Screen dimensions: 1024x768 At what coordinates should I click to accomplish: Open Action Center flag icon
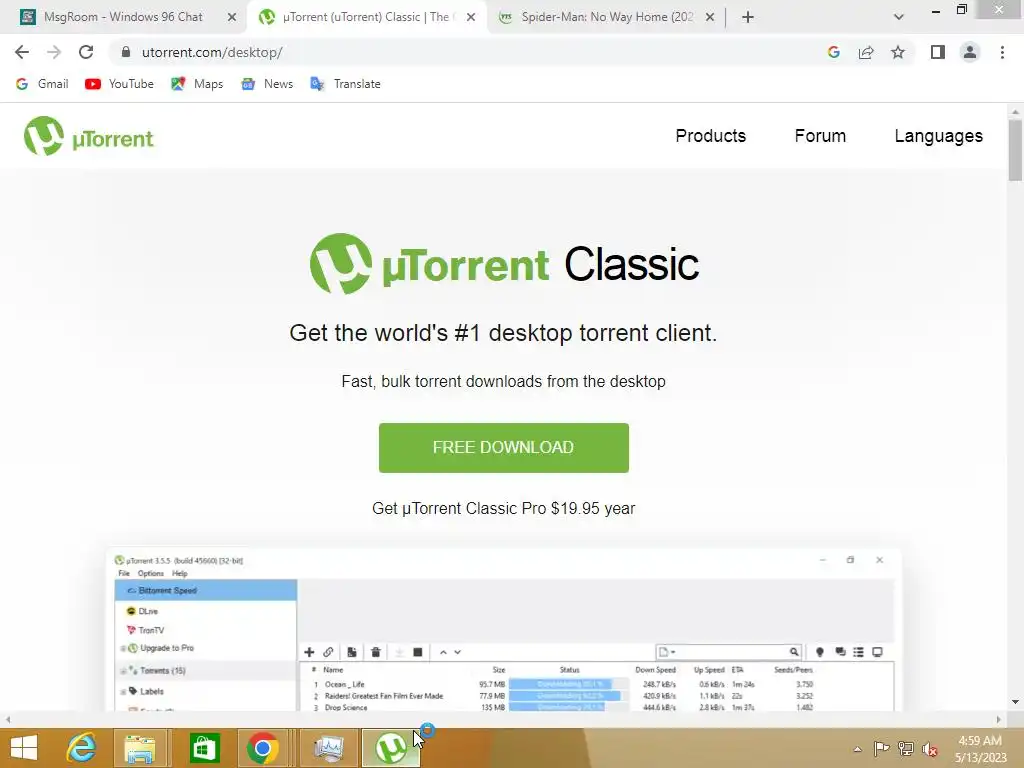point(881,748)
